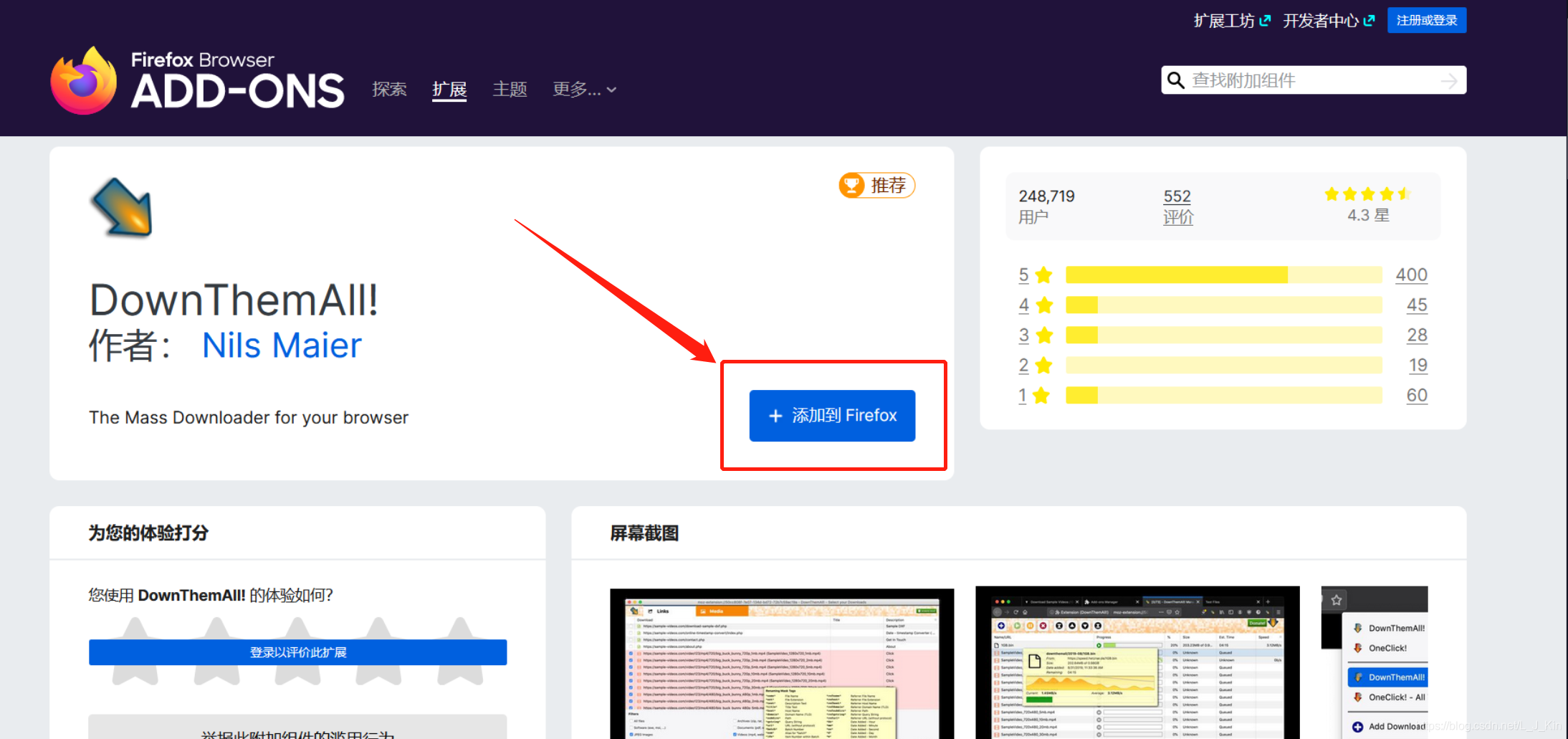Open the 400 five-star reviews count
The height and width of the screenshot is (739, 1568).
[x=1411, y=275]
